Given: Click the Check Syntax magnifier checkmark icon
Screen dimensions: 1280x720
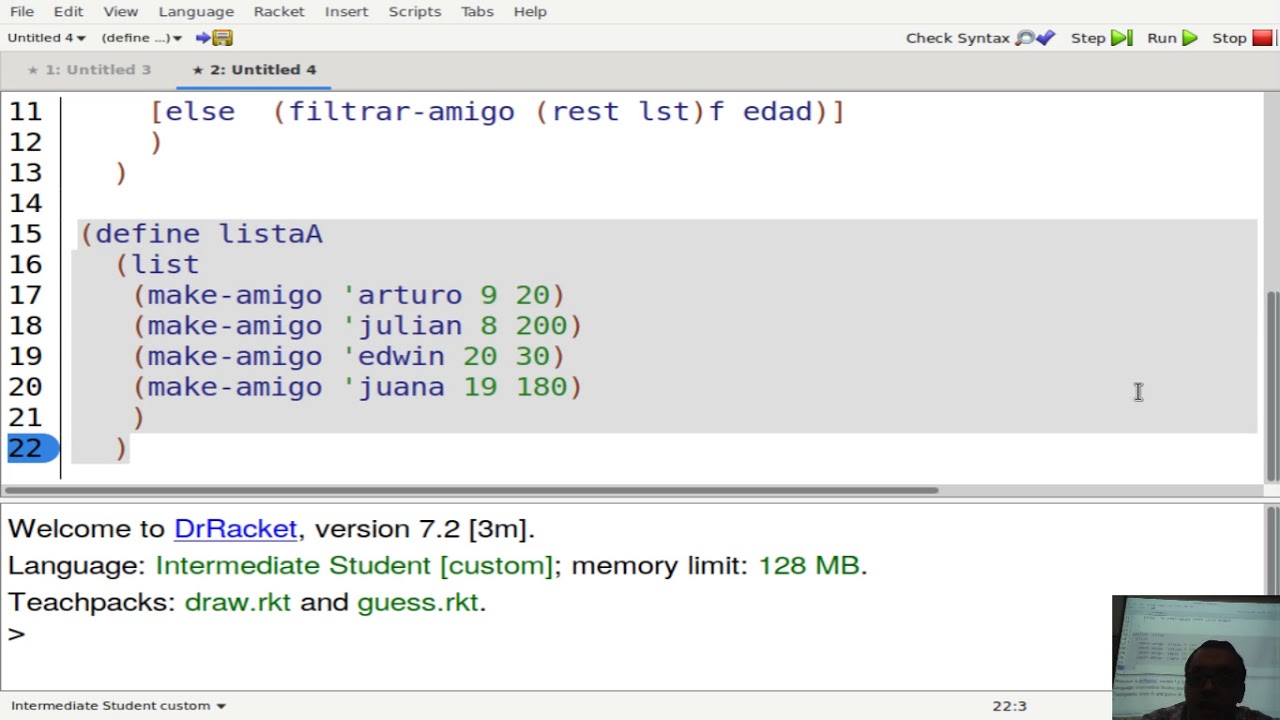Looking at the screenshot, I should coord(1035,38).
